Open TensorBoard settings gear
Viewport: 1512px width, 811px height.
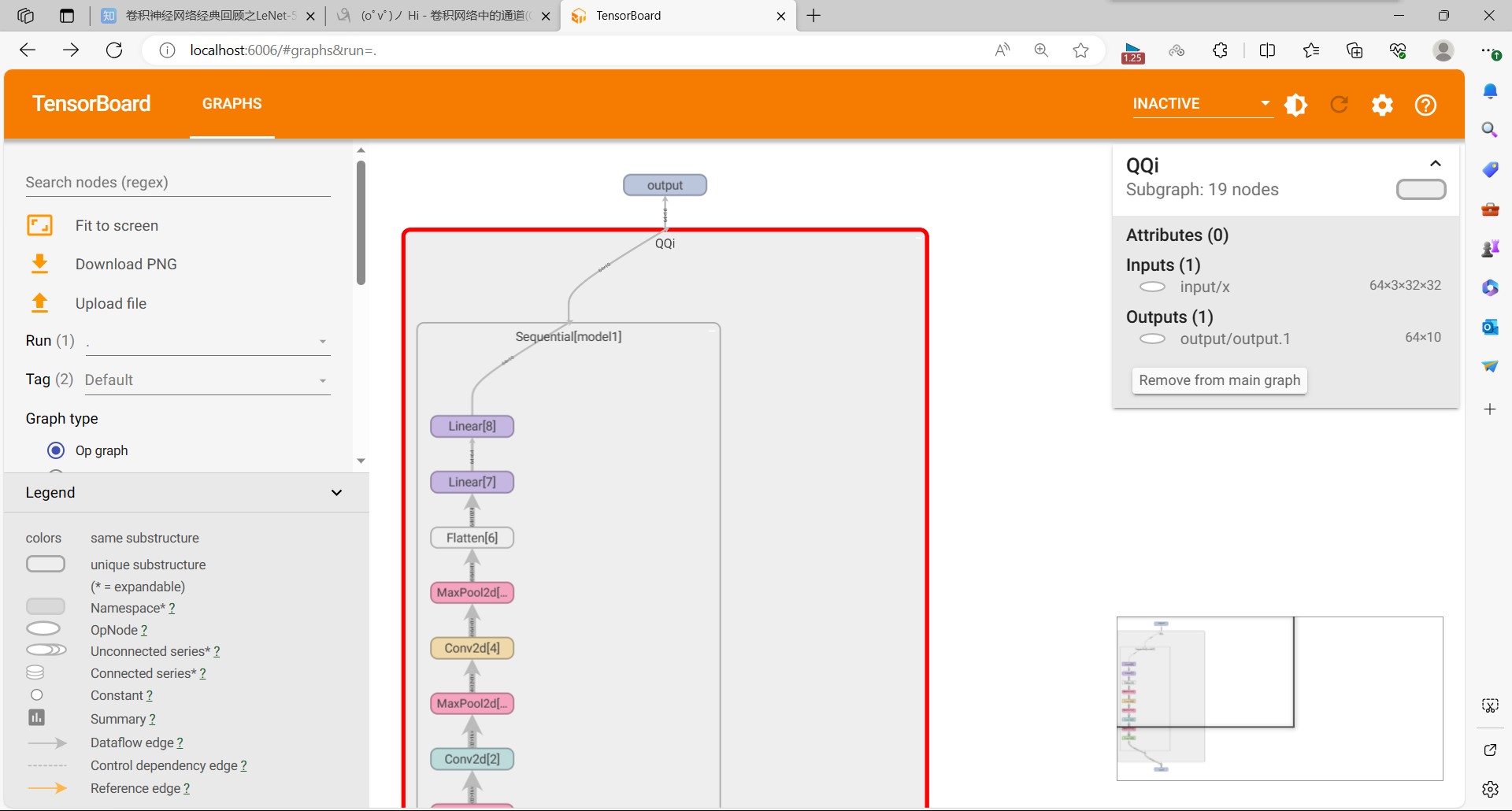pos(1382,104)
